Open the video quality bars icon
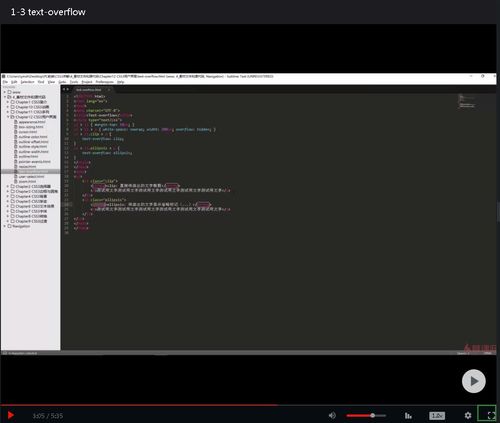The width and height of the screenshot is (500, 423). pos(408,415)
